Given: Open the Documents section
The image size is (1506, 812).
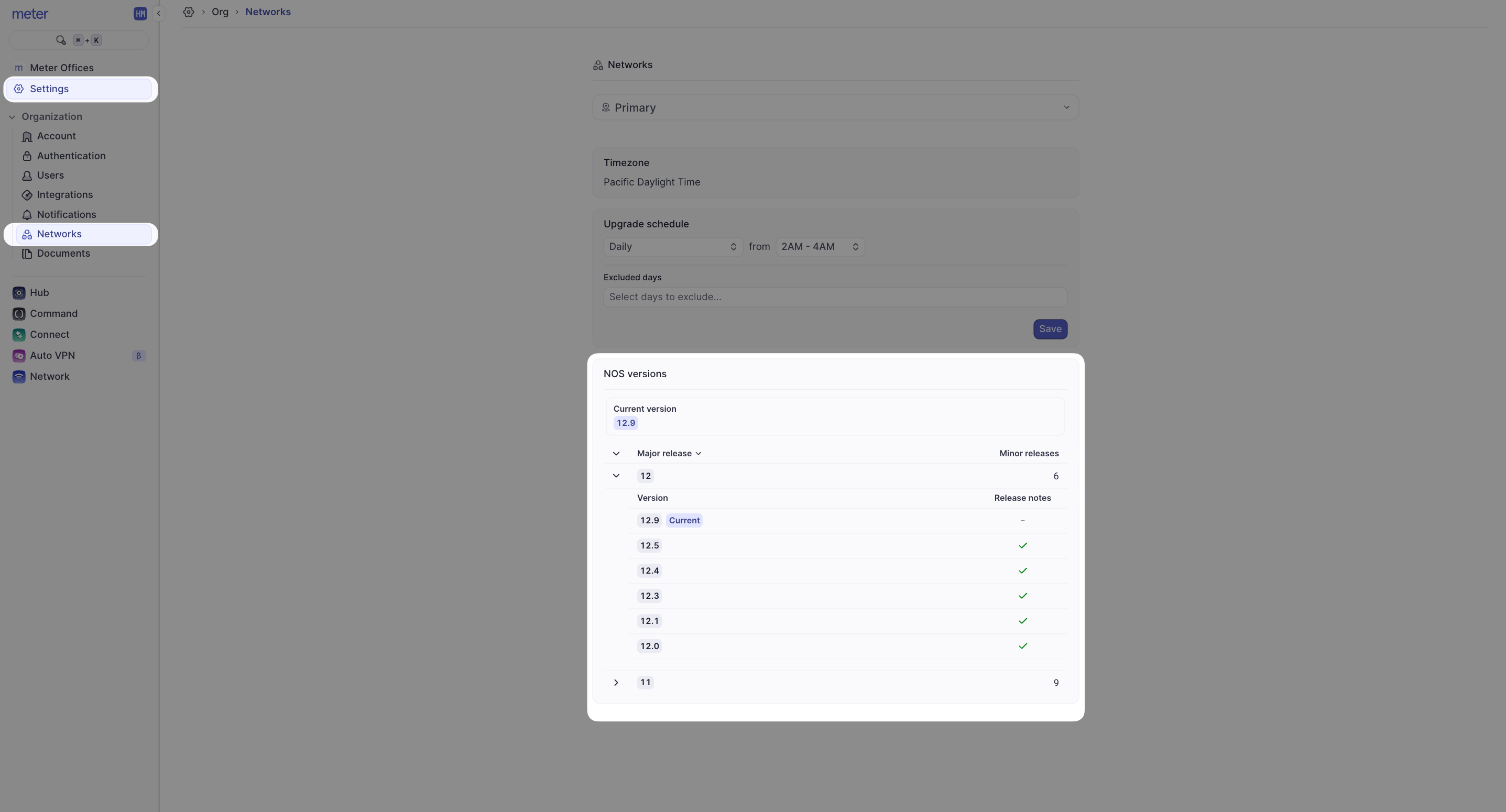Looking at the screenshot, I should click(63, 253).
